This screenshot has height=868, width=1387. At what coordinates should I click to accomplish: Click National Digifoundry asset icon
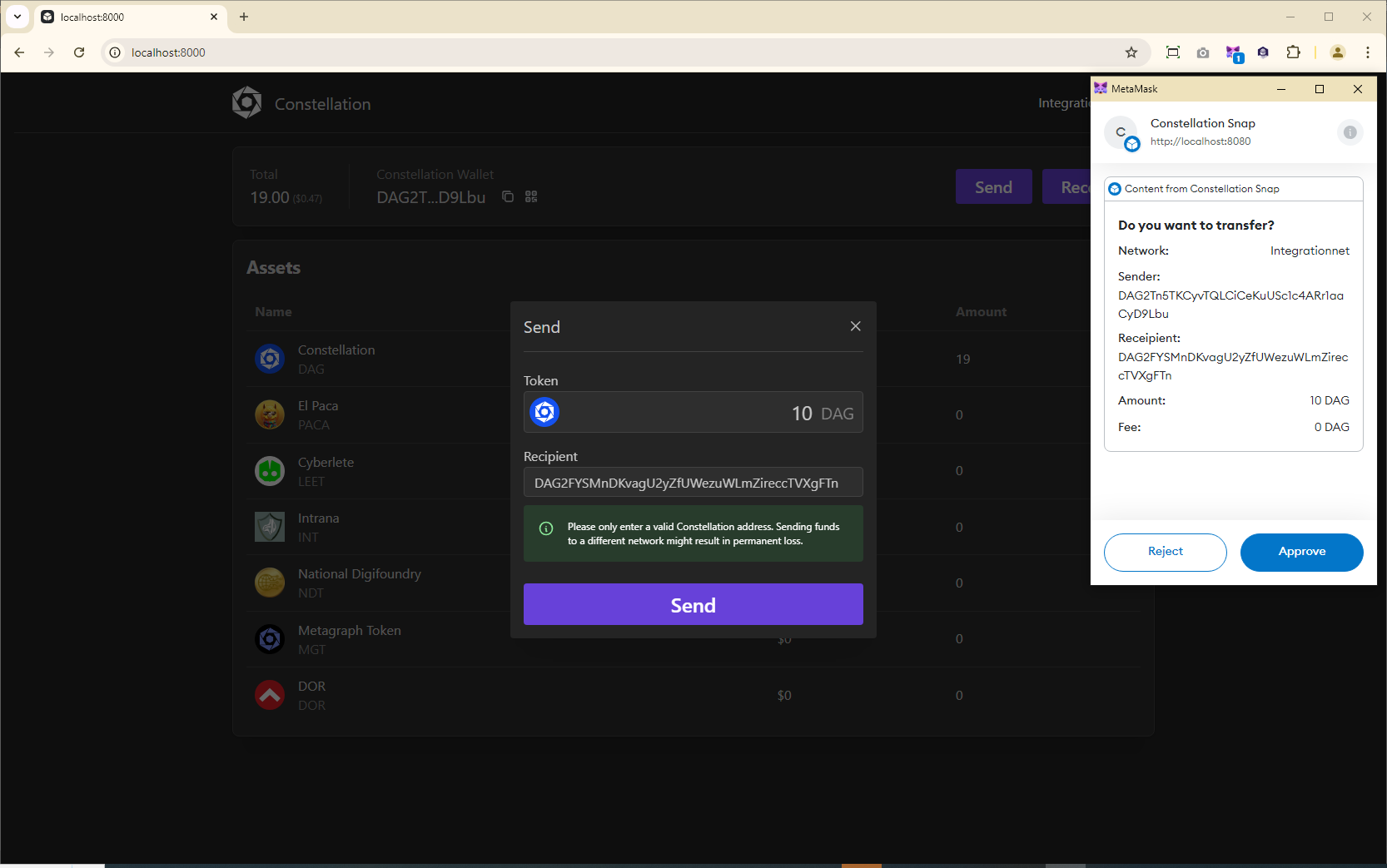click(x=270, y=583)
